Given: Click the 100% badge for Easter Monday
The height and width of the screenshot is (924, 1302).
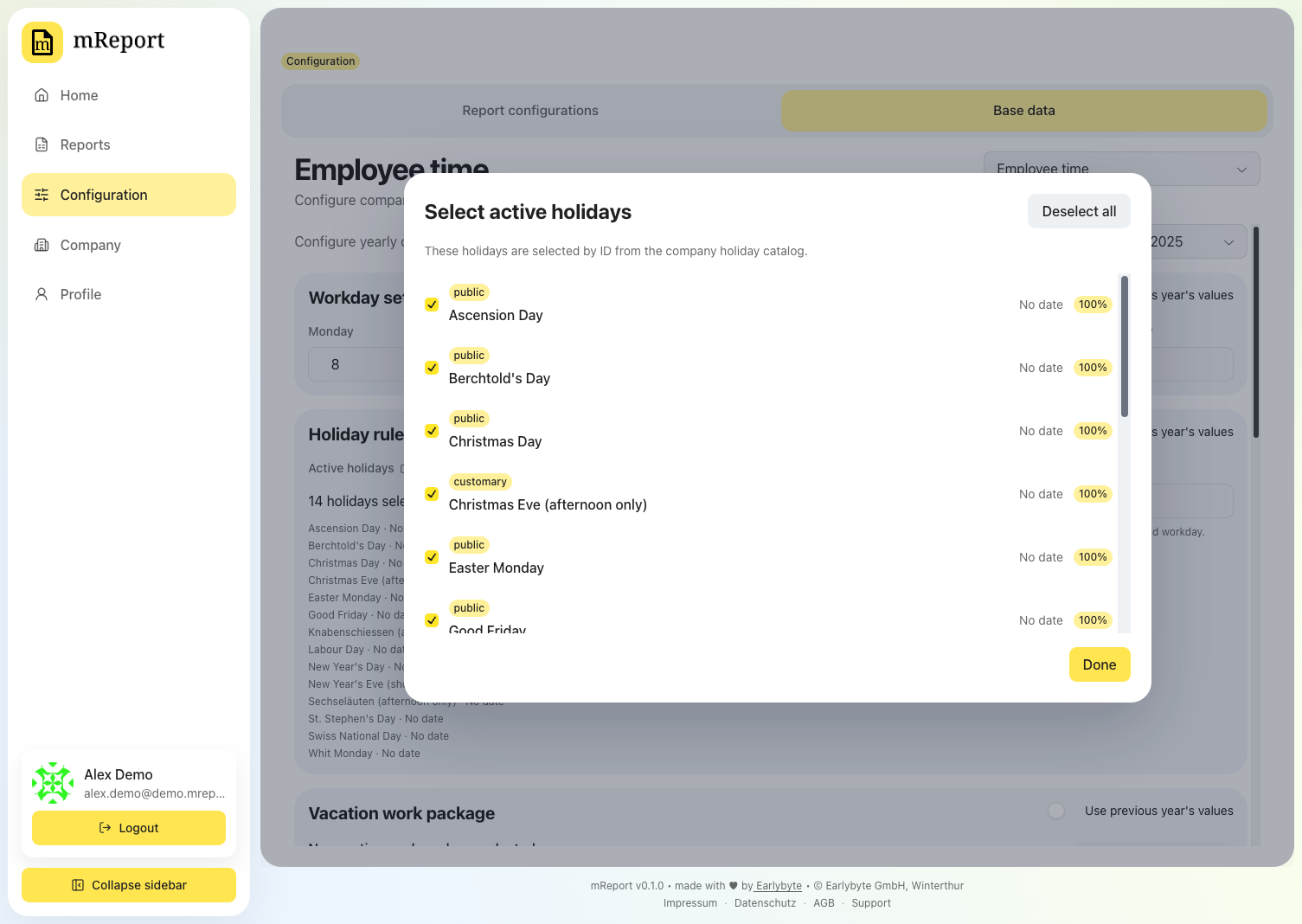Looking at the screenshot, I should point(1093,557).
